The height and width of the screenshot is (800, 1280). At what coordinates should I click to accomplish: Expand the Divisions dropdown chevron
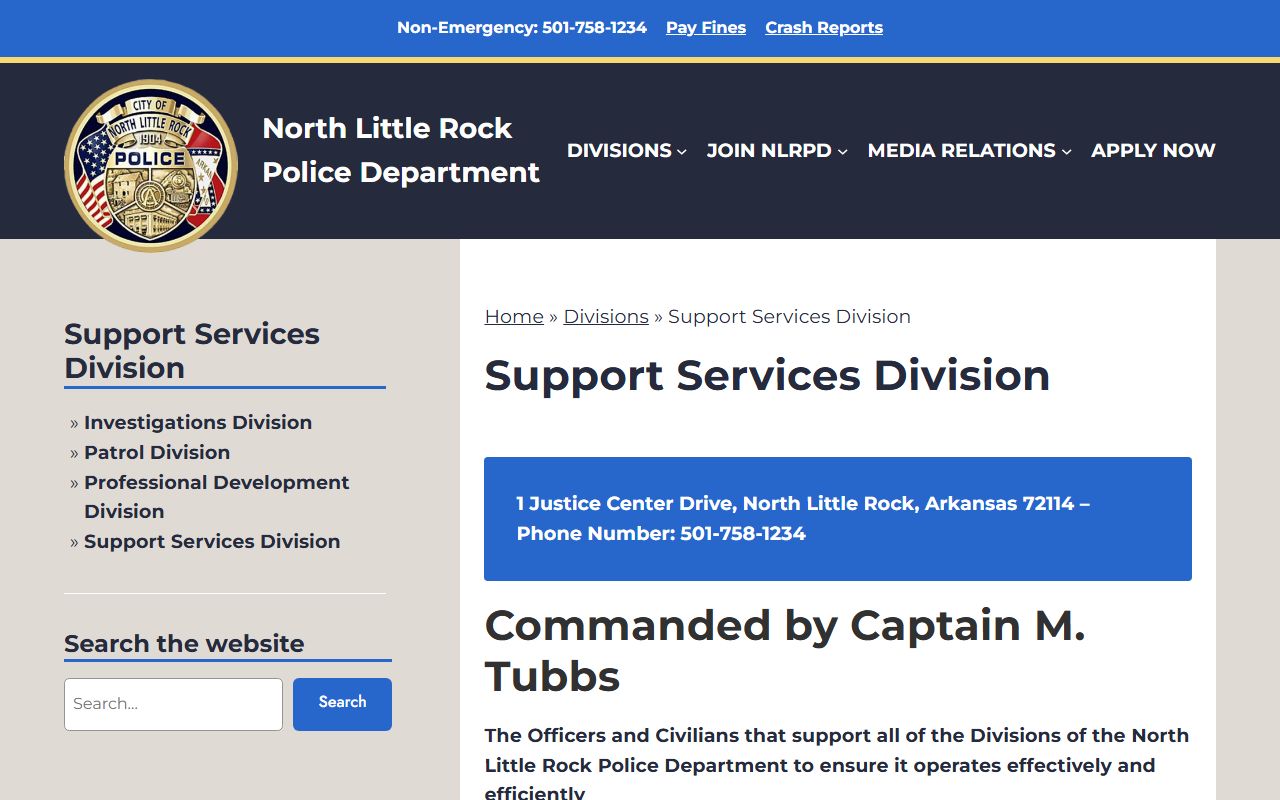[x=682, y=152]
